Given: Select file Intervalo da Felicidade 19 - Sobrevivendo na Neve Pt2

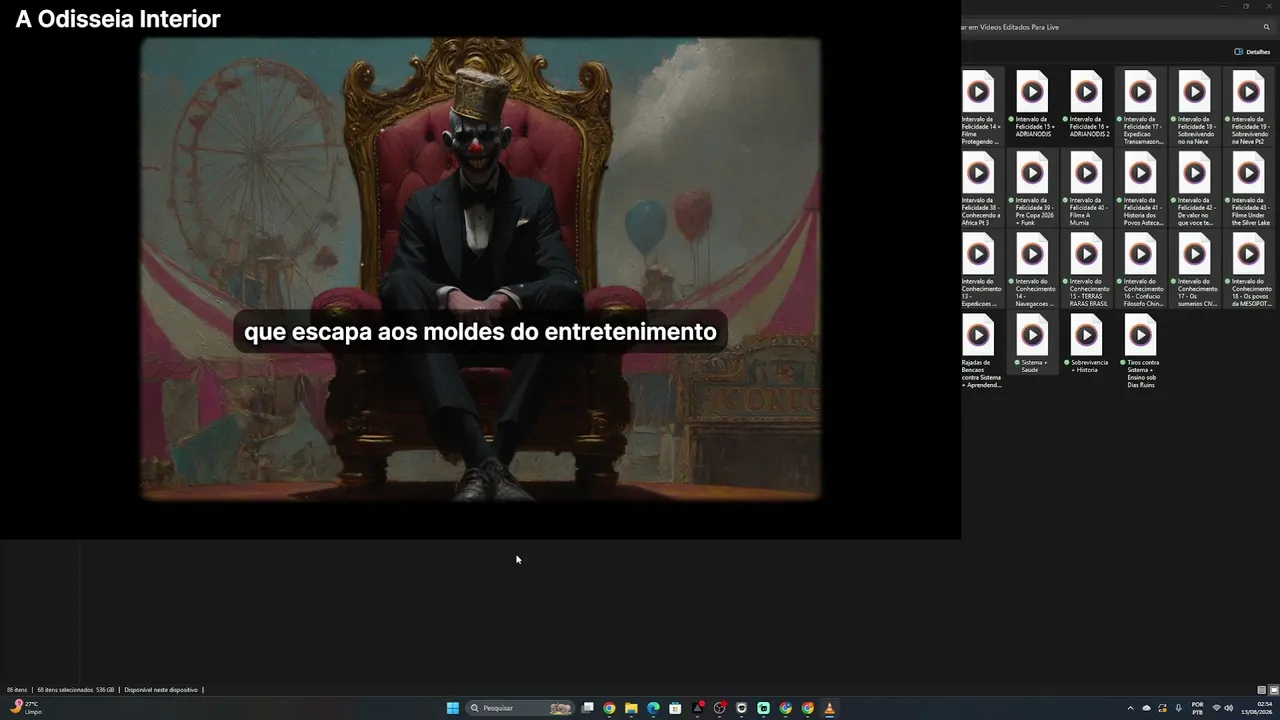Looking at the screenshot, I should coord(1249,108).
